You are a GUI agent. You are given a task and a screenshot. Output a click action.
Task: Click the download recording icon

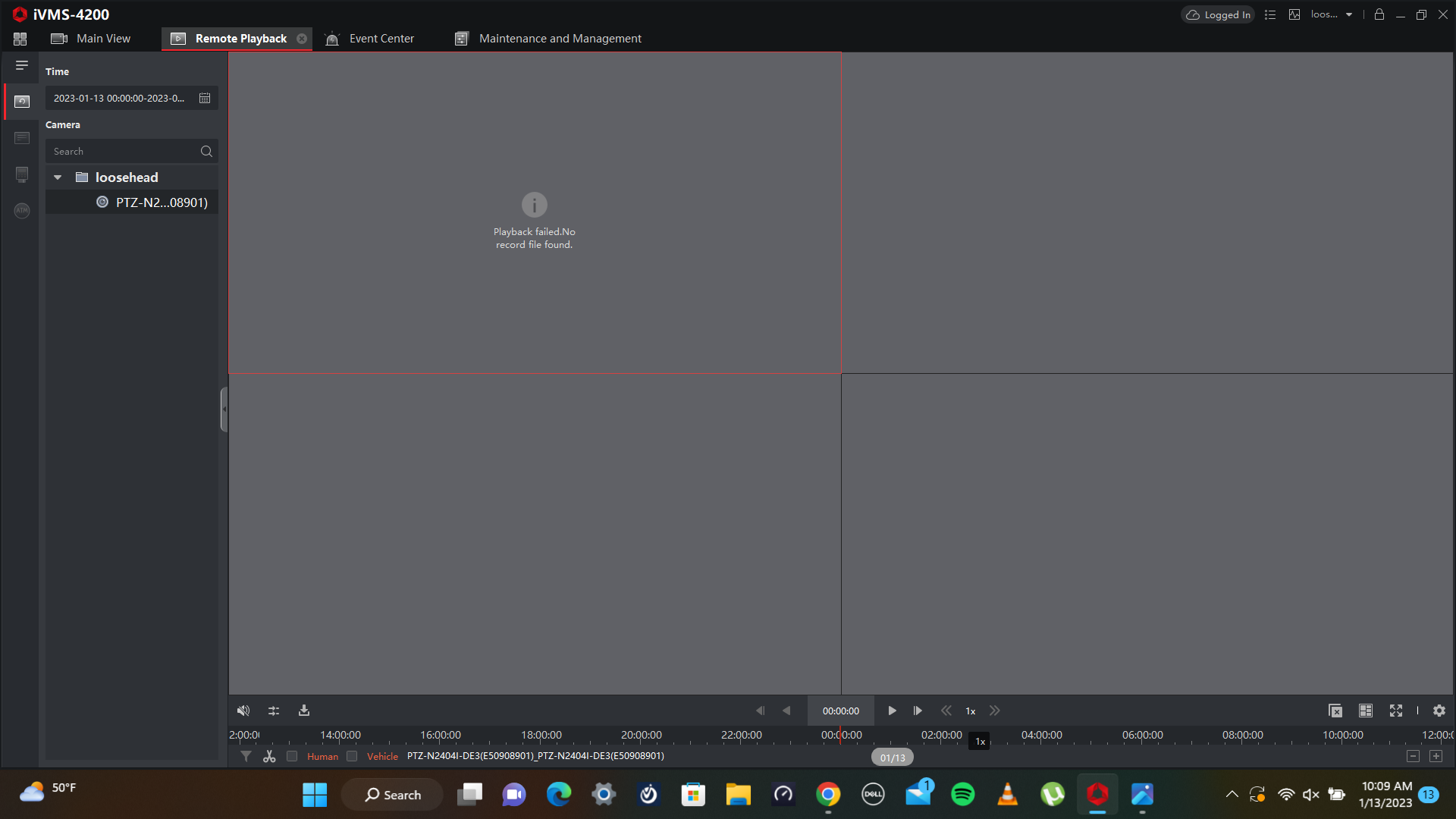coord(304,711)
